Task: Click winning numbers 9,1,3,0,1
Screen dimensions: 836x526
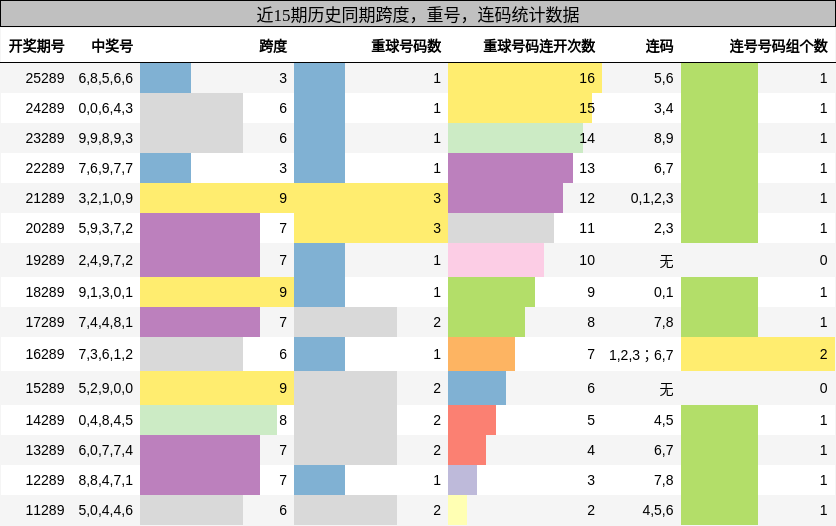Action: (x=106, y=292)
